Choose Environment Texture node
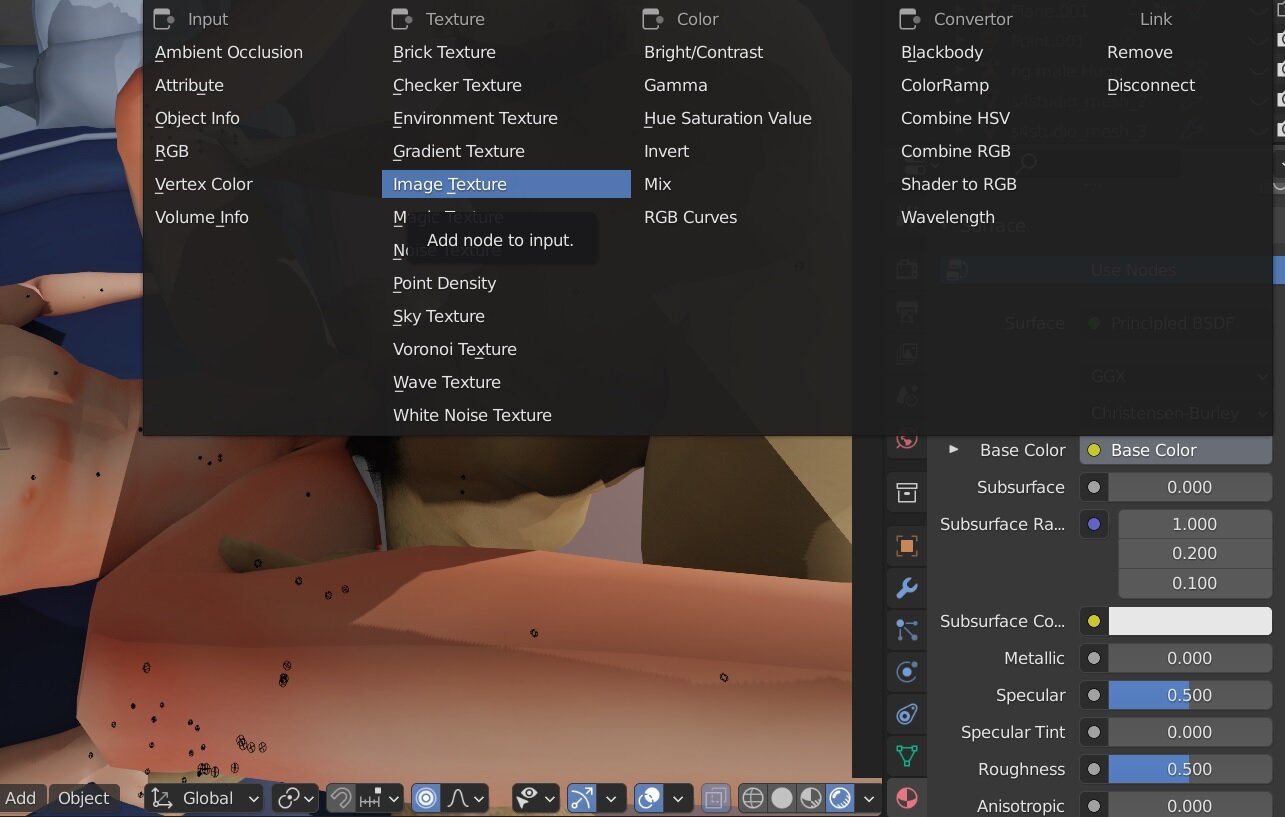 tap(475, 118)
